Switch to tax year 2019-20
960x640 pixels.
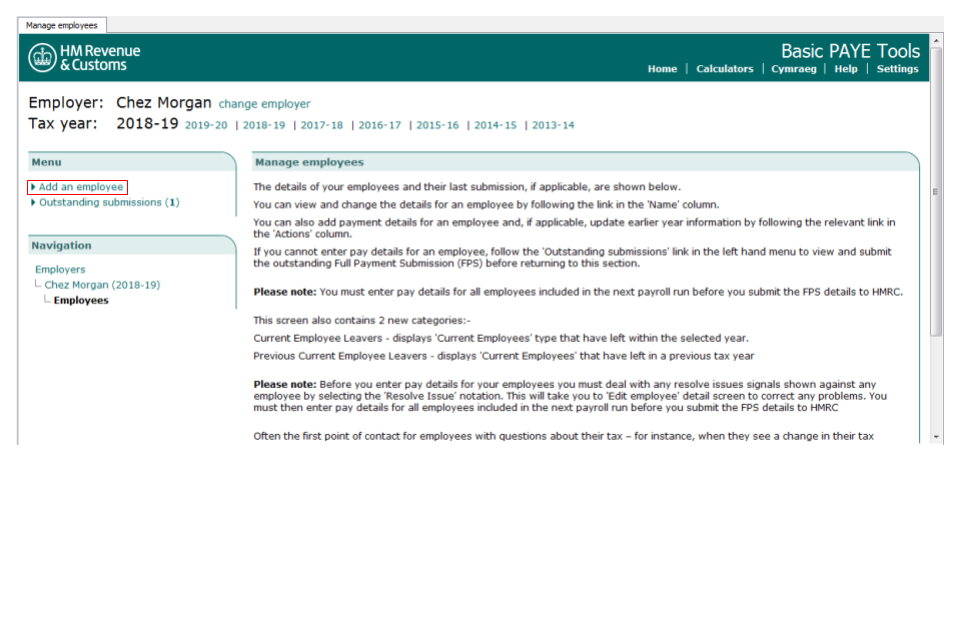click(x=206, y=126)
